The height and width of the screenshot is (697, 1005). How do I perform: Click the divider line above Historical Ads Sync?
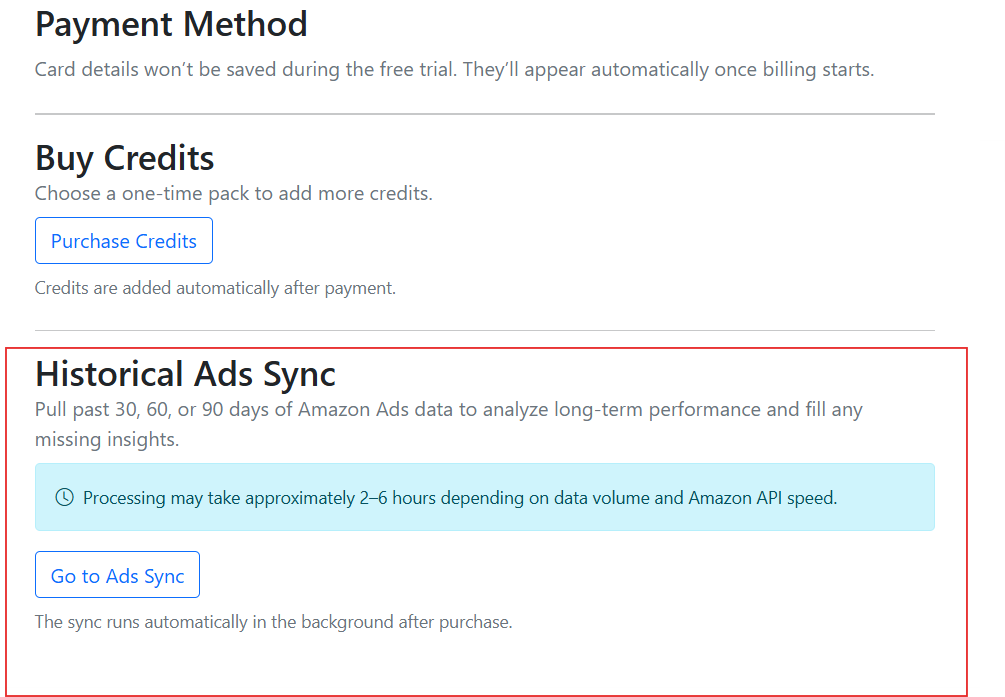[x=485, y=330]
